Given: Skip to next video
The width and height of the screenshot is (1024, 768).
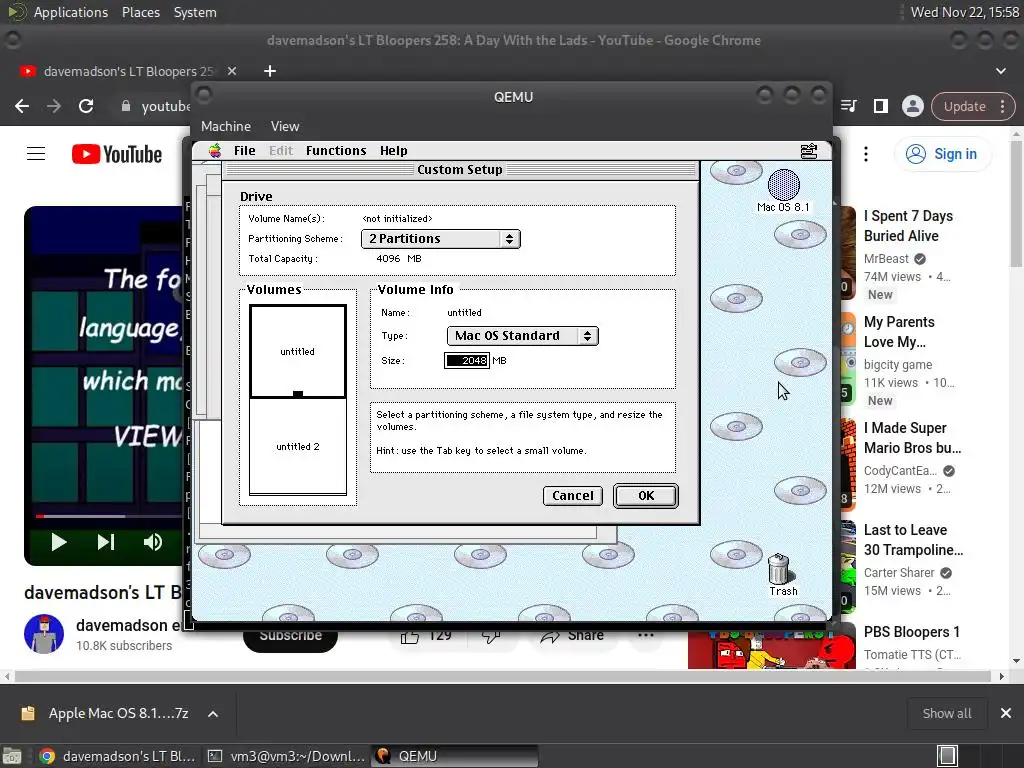Looking at the screenshot, I should [106, 542].
